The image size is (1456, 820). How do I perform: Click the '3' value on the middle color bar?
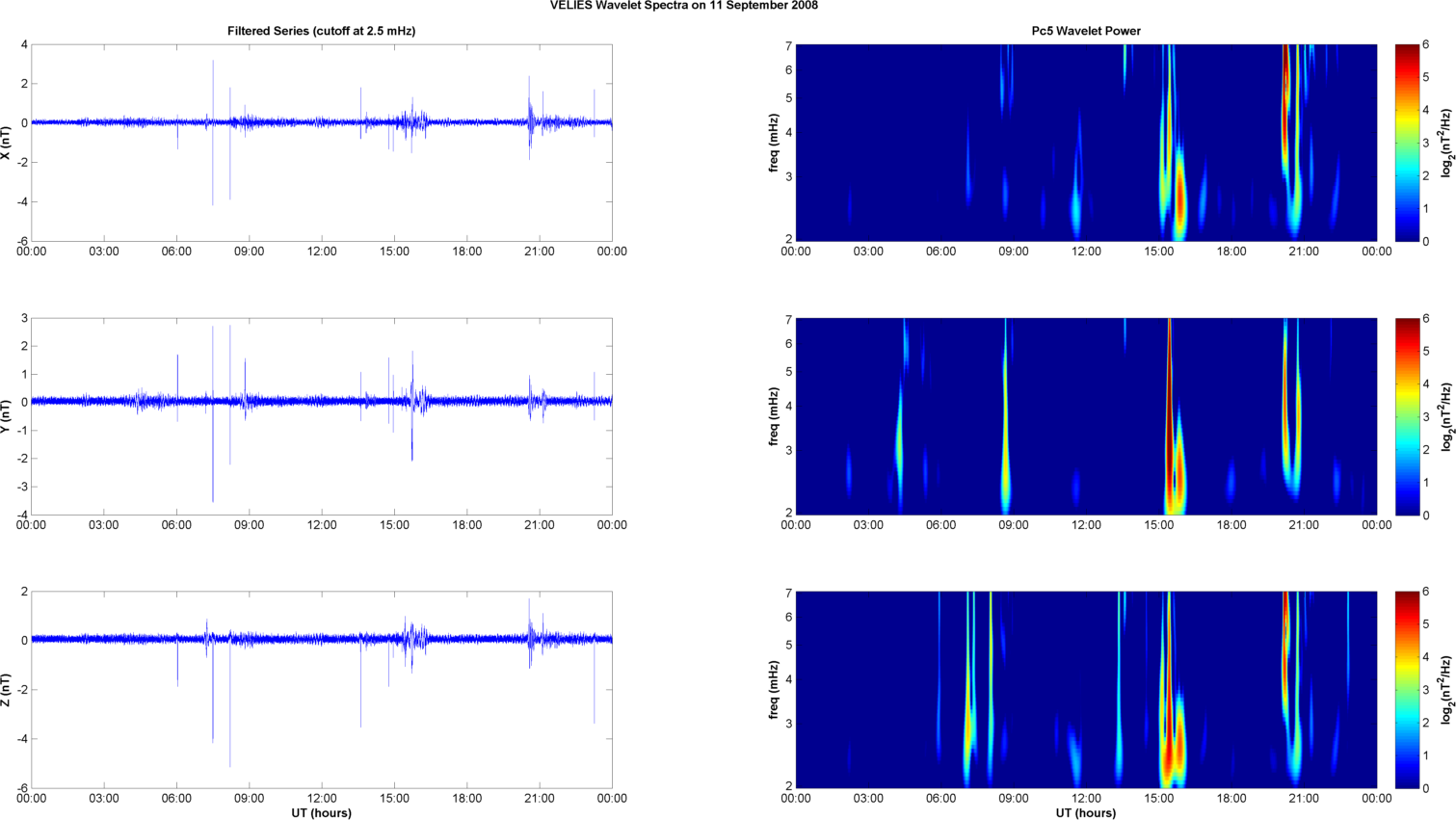pos(1426,416)
